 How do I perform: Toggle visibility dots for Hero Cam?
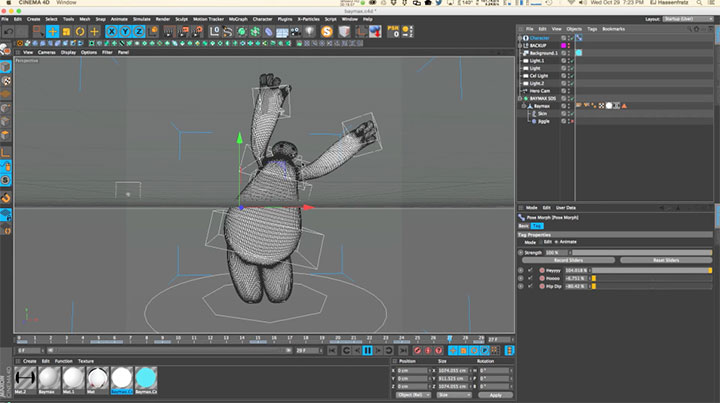(569, 91)
